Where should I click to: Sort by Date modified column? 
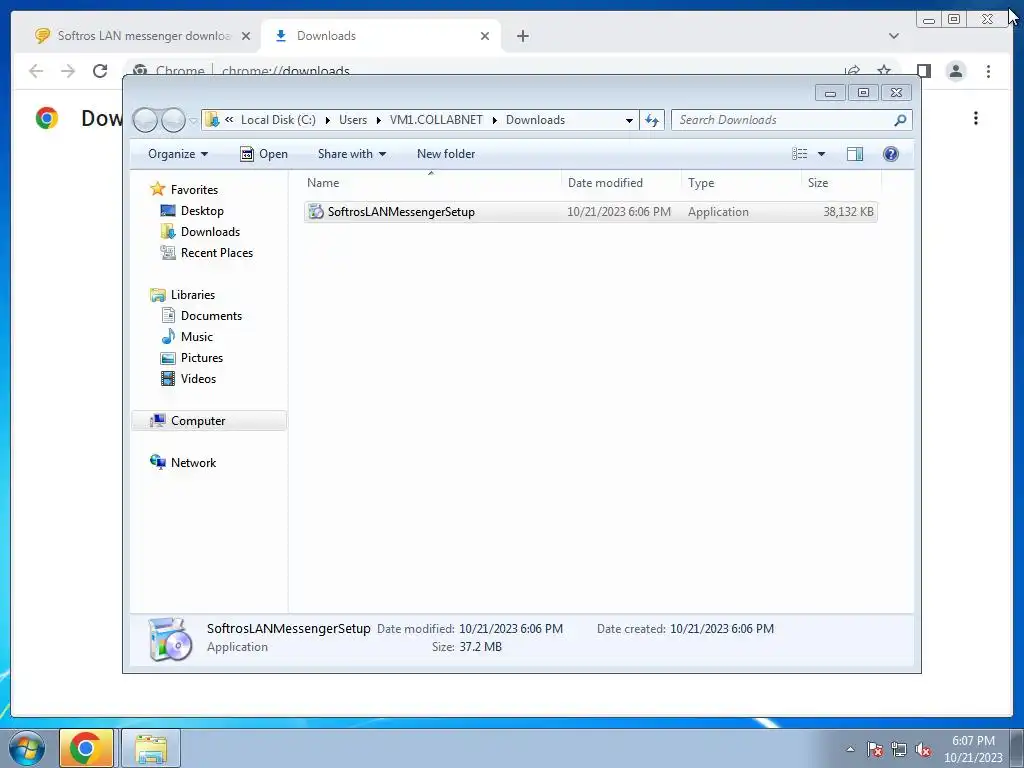pyautogui.click(x=620, y=183)
